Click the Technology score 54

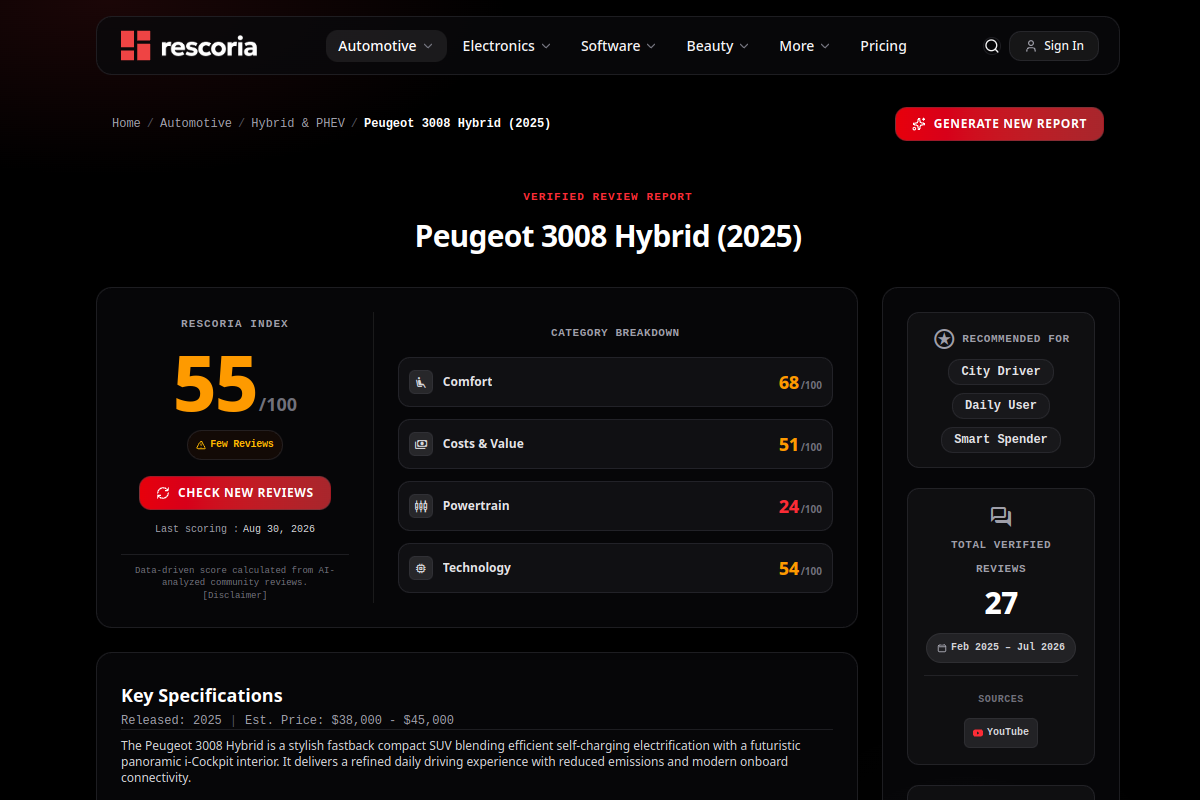pos(789,569)
